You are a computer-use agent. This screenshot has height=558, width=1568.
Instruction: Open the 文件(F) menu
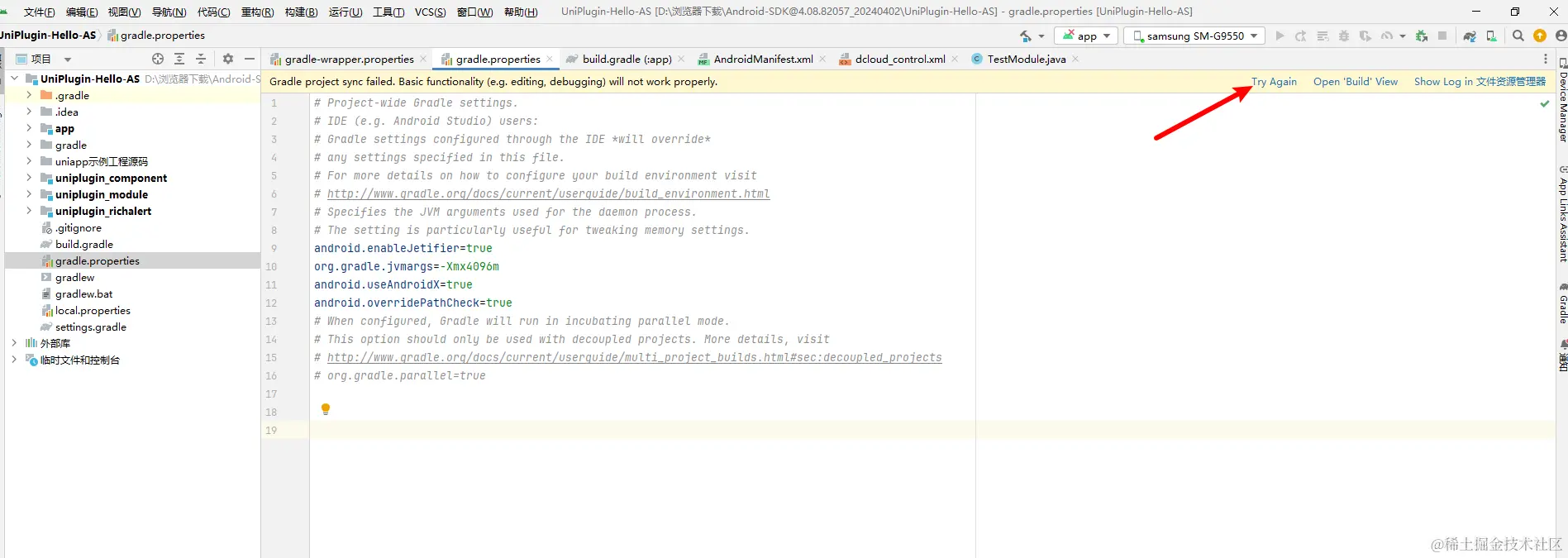pos(40,12)
